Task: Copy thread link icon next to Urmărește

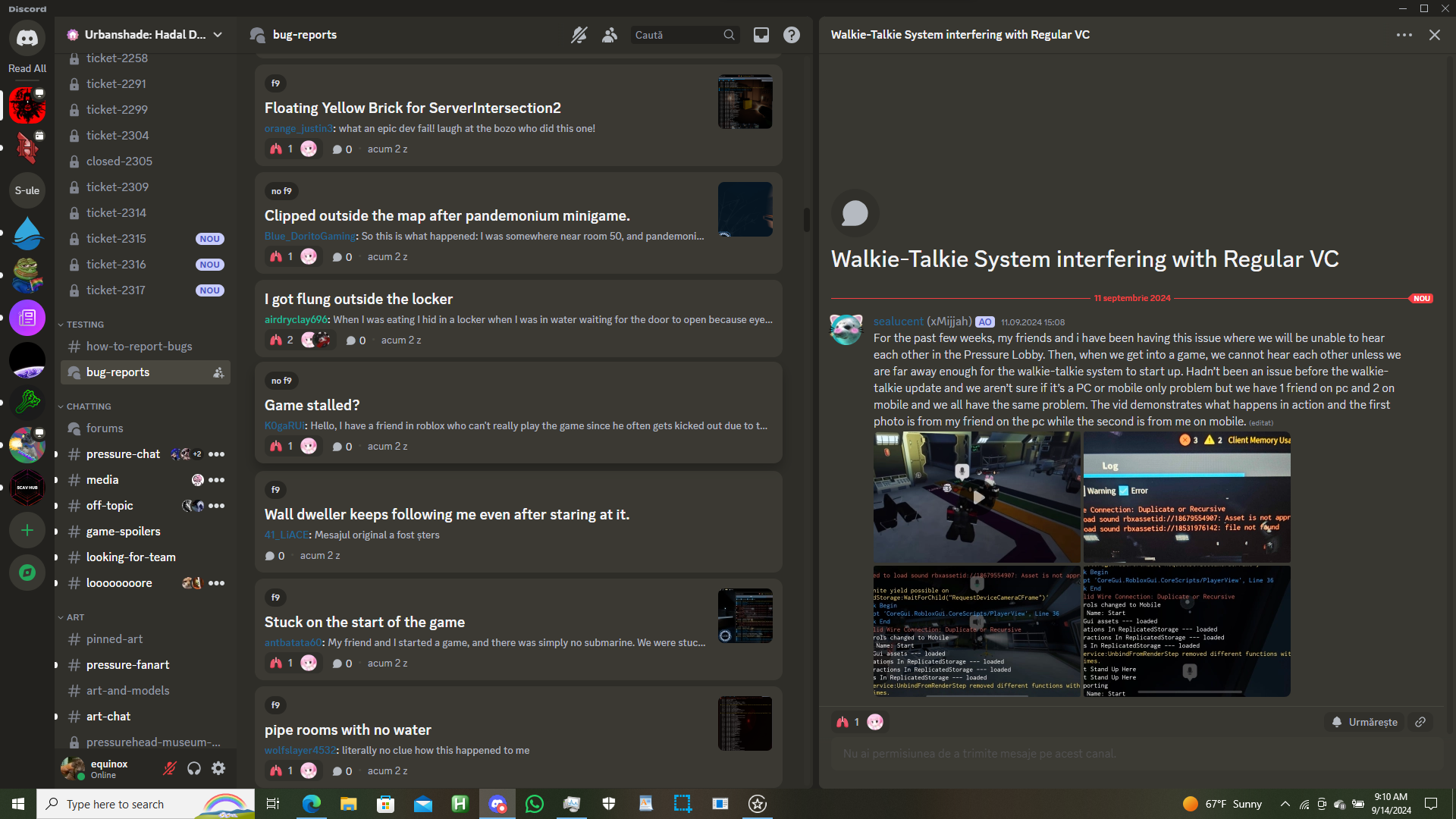Action: pyautogui.click(x=1420, y=722)
